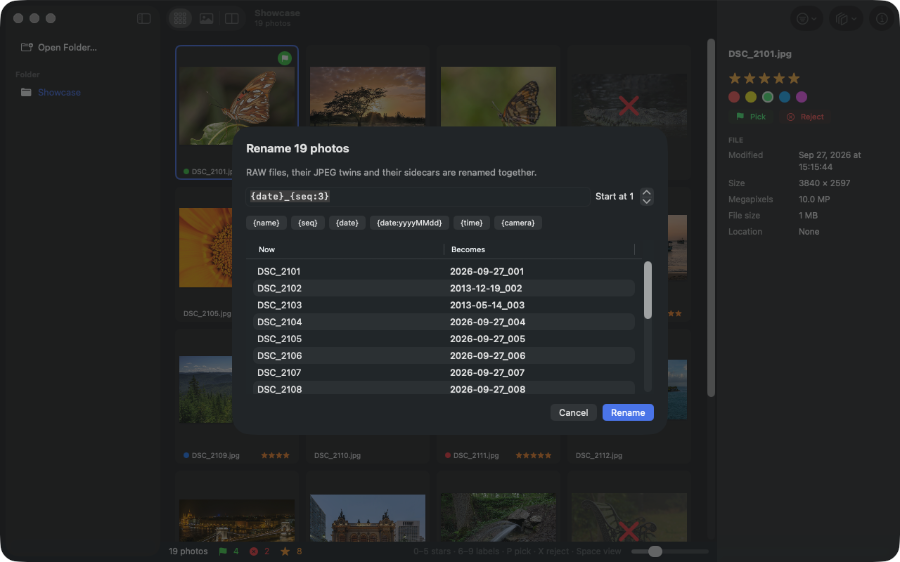This screenshot has width=900, height=562.
Task: Click the thumbnail size slider
Action: (670, 551)
